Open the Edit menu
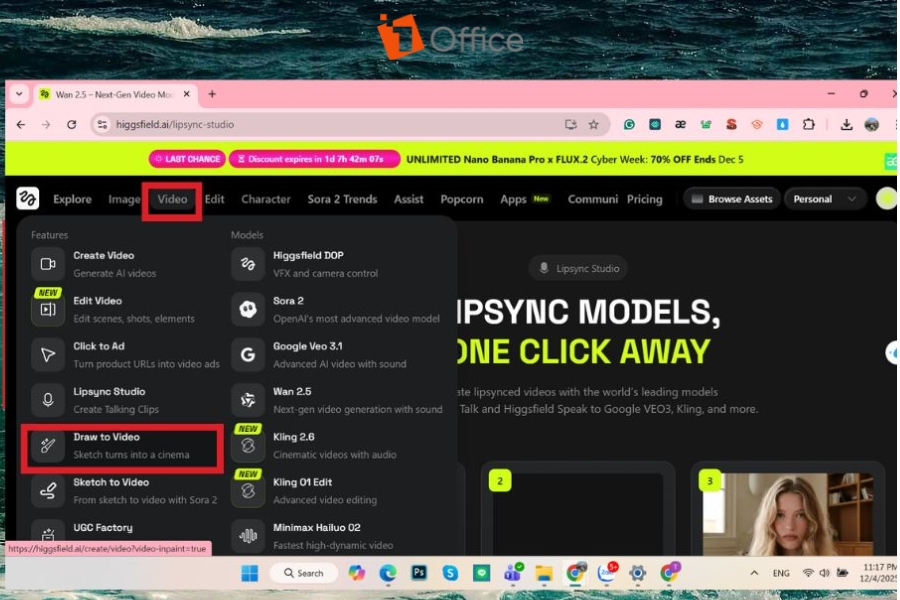Screen dimensions: 900x600 [214, 199]
